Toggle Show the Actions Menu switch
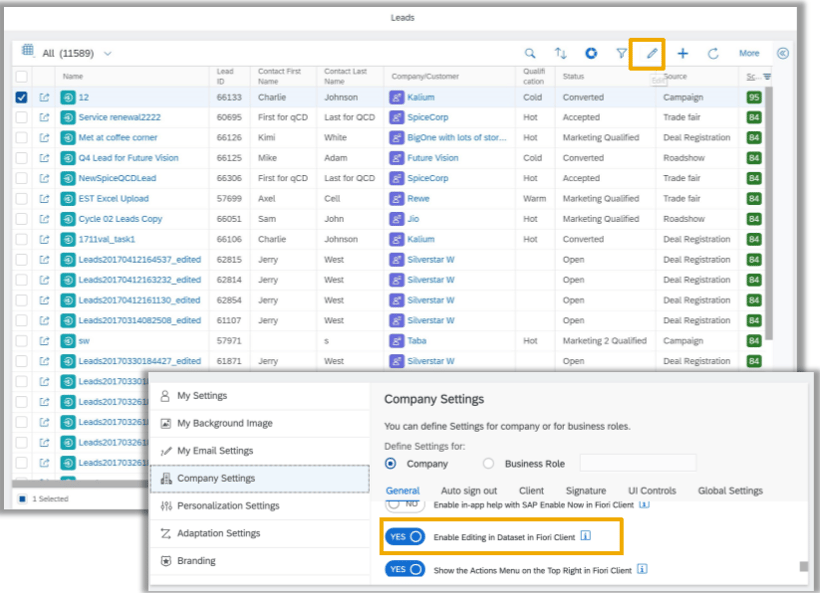 click(x=405, y=569)
